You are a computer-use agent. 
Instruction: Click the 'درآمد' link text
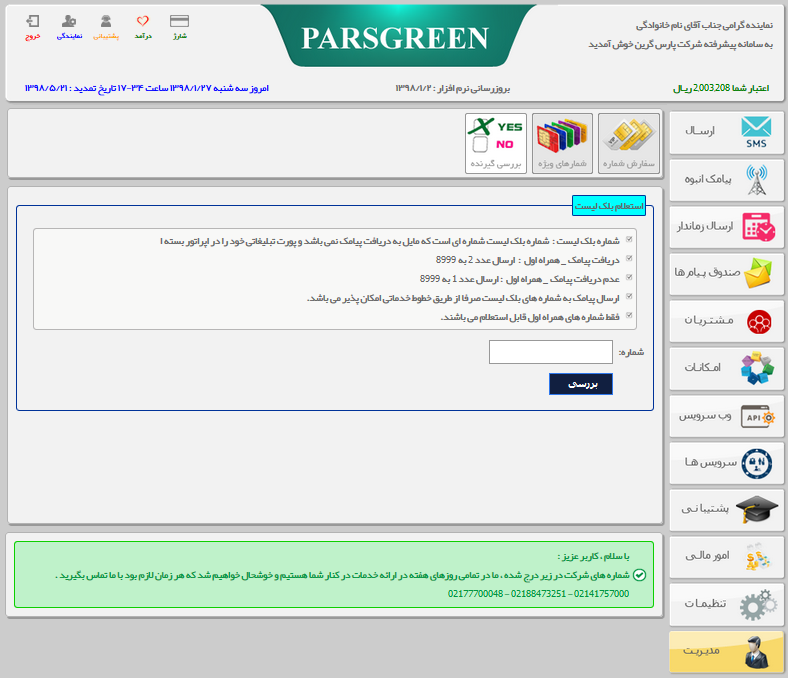click(143, 36)
